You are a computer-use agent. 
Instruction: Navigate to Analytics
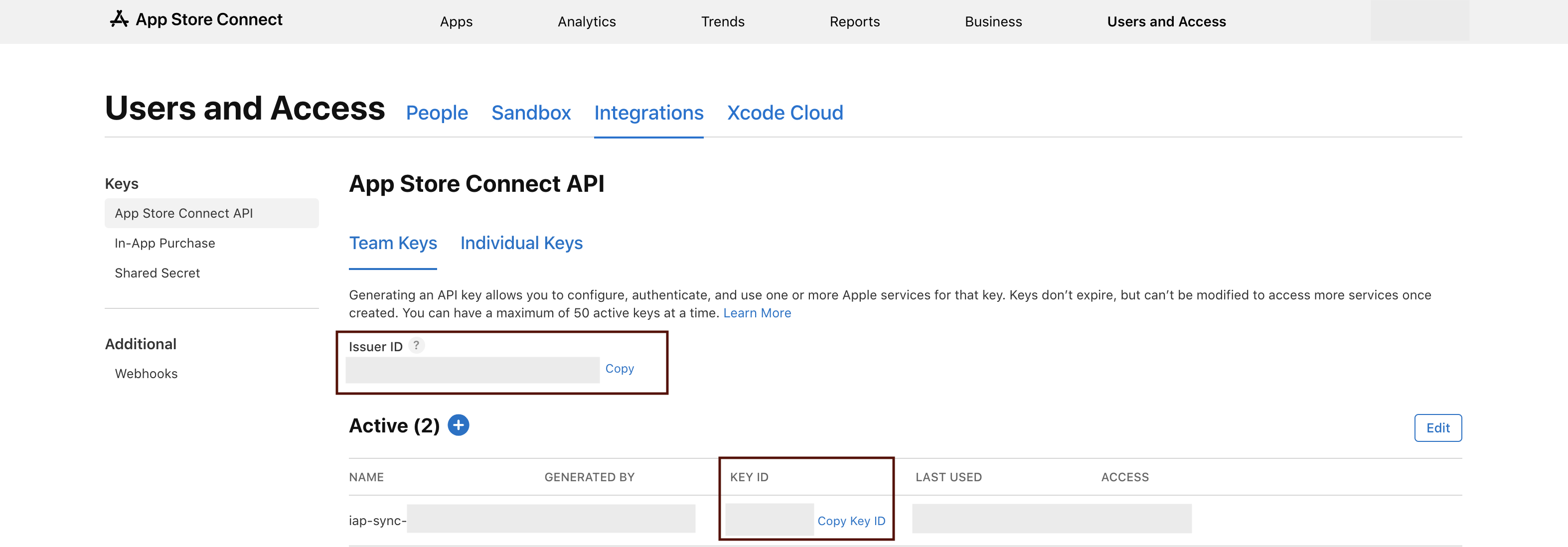[586, 21]
